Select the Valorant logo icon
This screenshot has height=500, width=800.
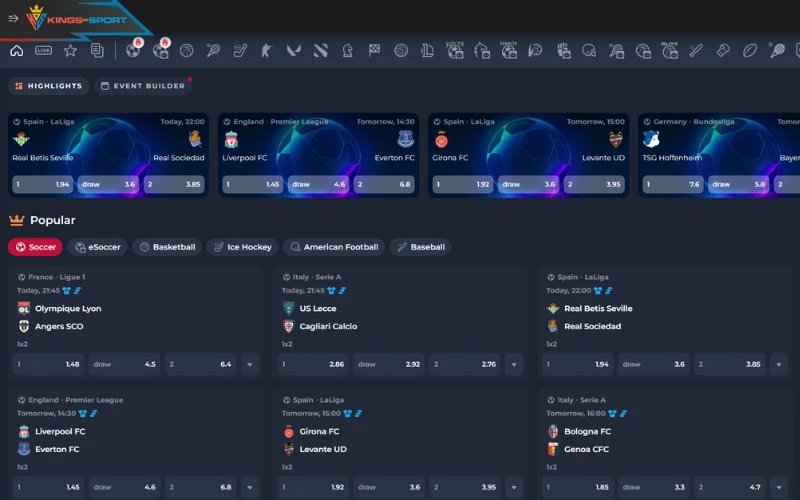click(x=294, y=51)
